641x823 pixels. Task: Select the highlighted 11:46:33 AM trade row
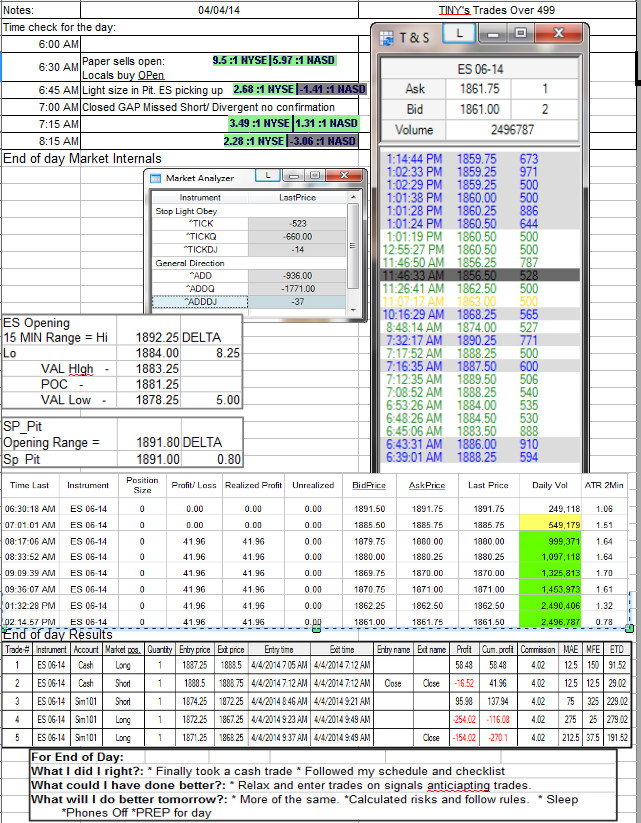point(480,276)
